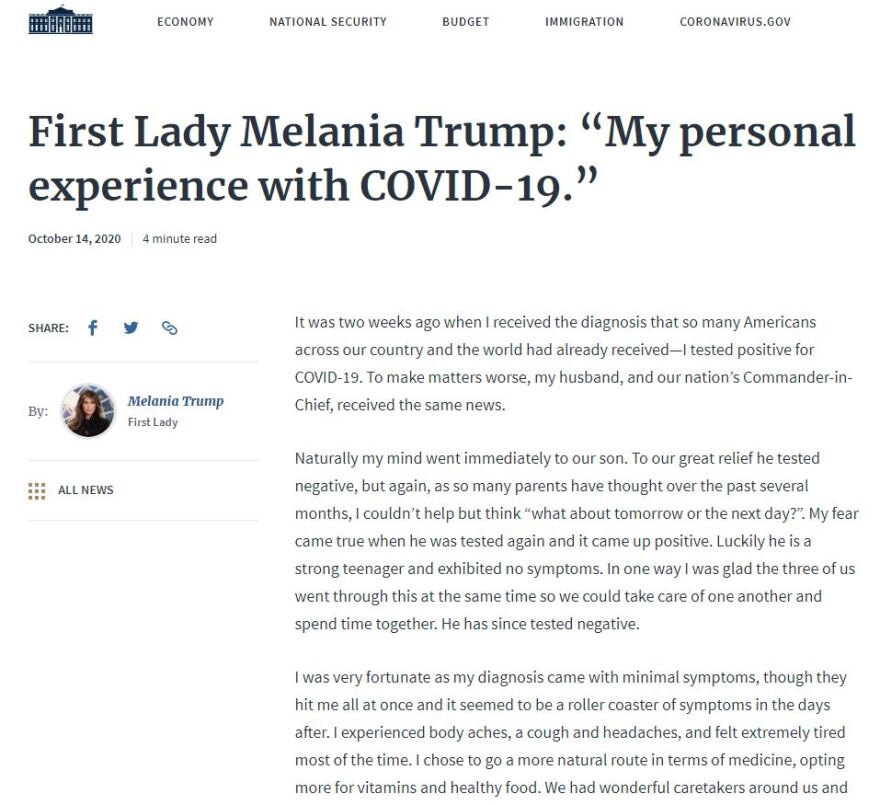
Task: Click the October 14, 2020 date
Action: [x=74, y=239]
